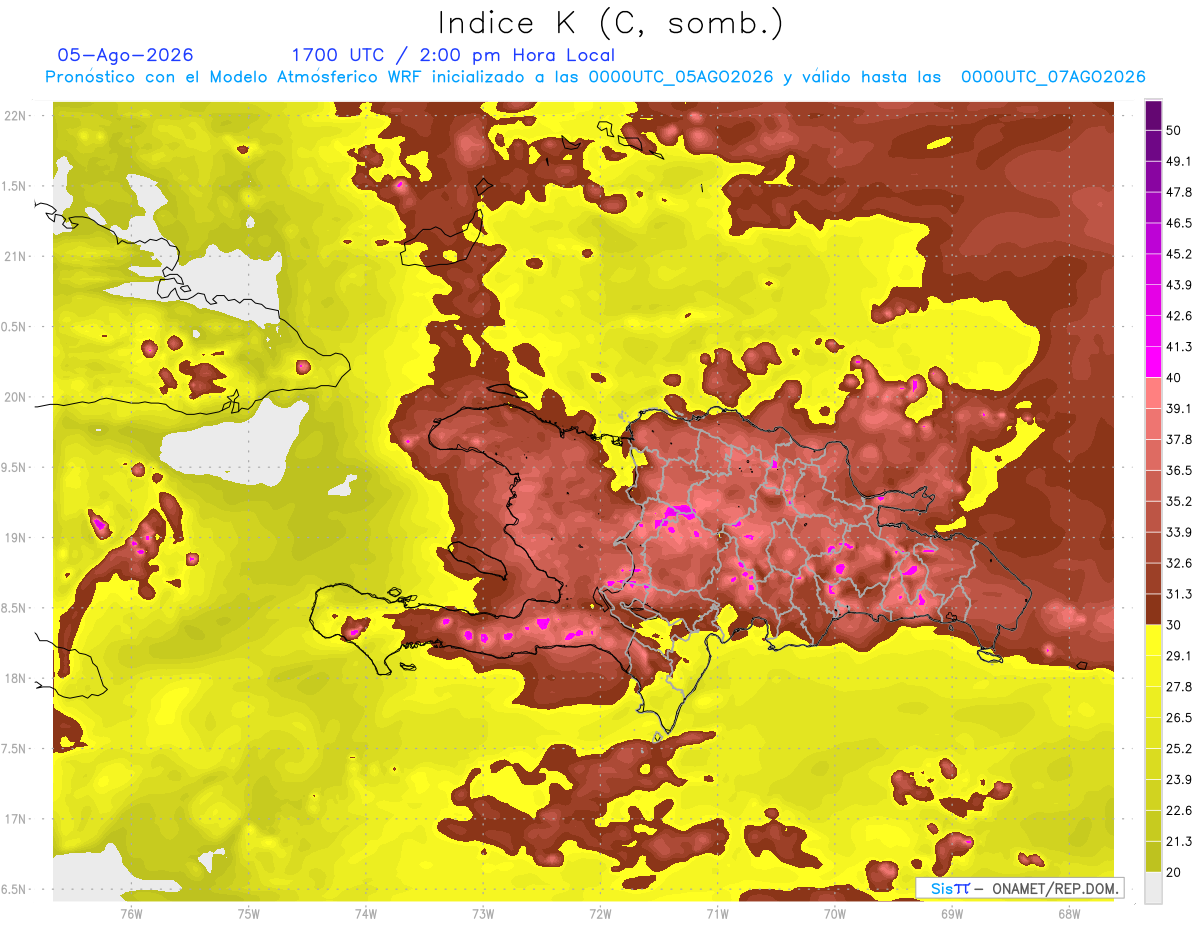Click legend value "47.8"
The image size is (1200, 927).
point(1178,192)
